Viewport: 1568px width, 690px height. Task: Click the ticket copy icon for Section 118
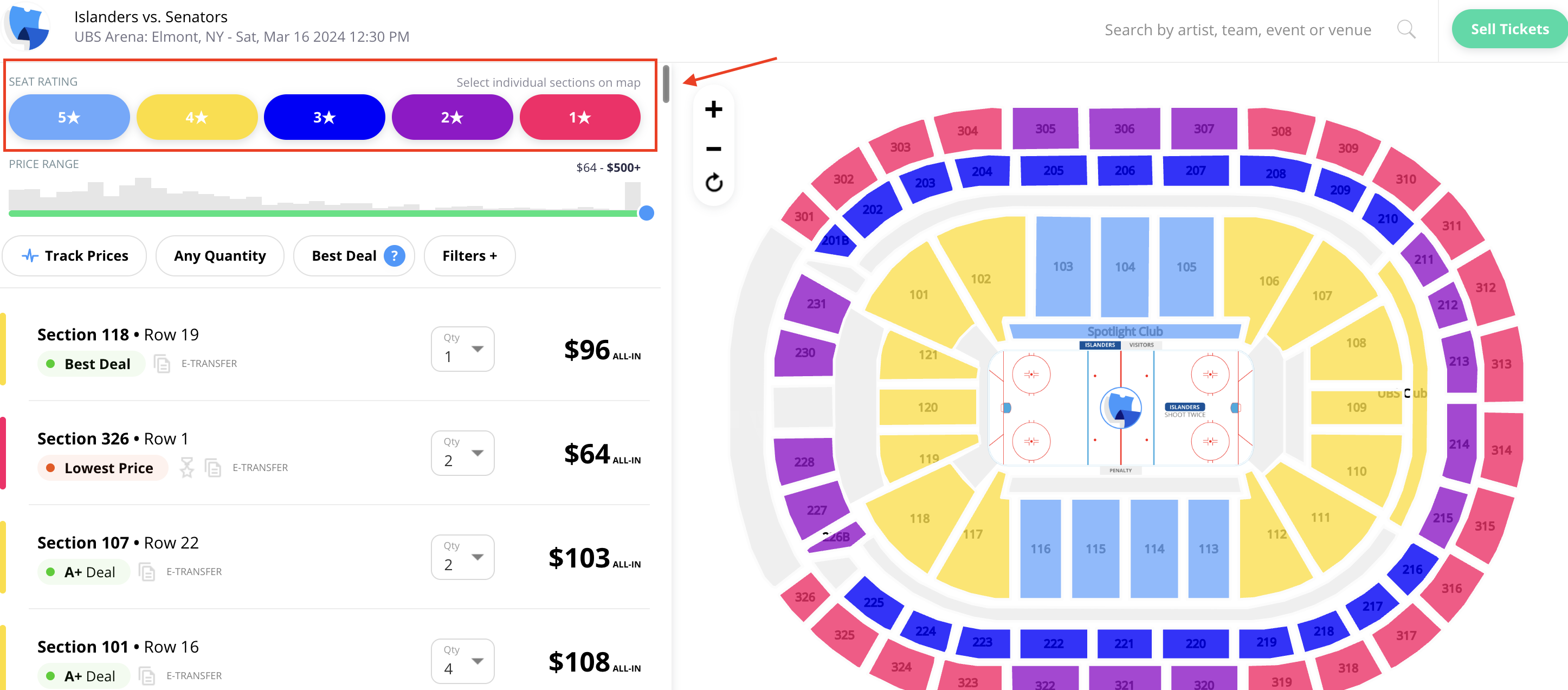tap(162, 363)
